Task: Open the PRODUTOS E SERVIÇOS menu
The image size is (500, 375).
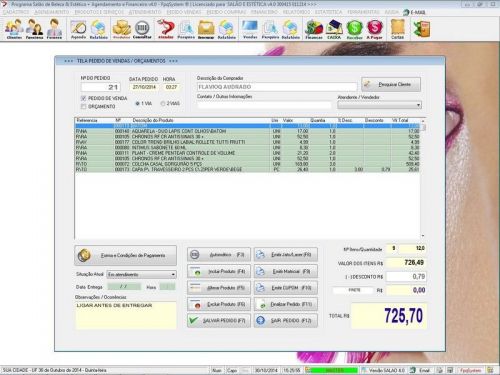Action: (99, 12)
